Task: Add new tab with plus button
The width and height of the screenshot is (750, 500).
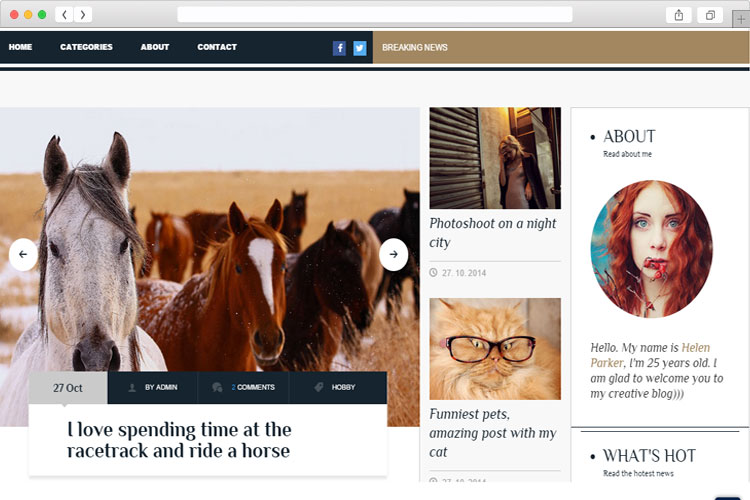Action: [x=741, y=19]
